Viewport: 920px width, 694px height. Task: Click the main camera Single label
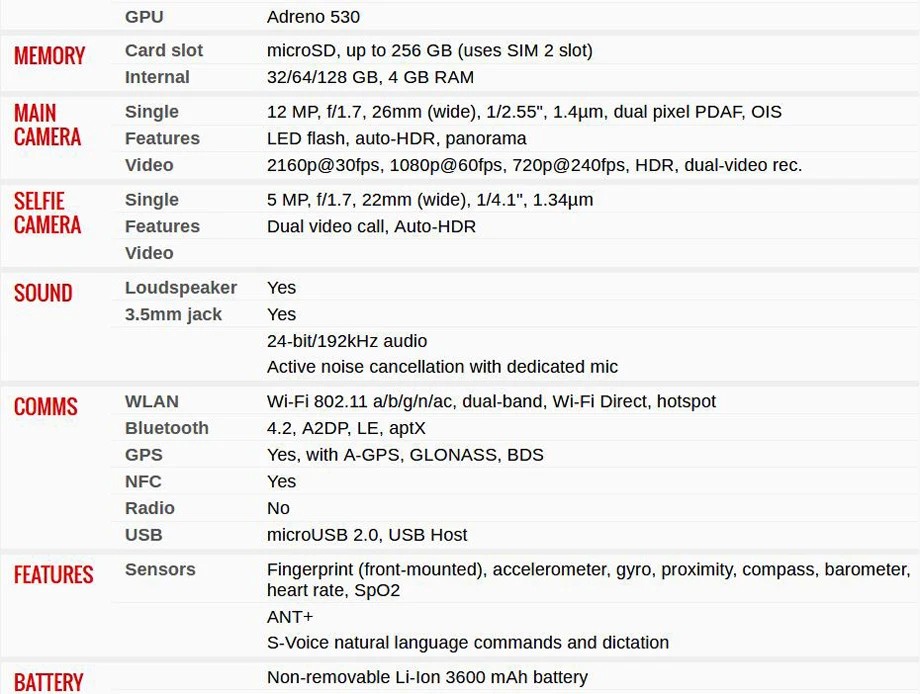[x=151, y=112]
